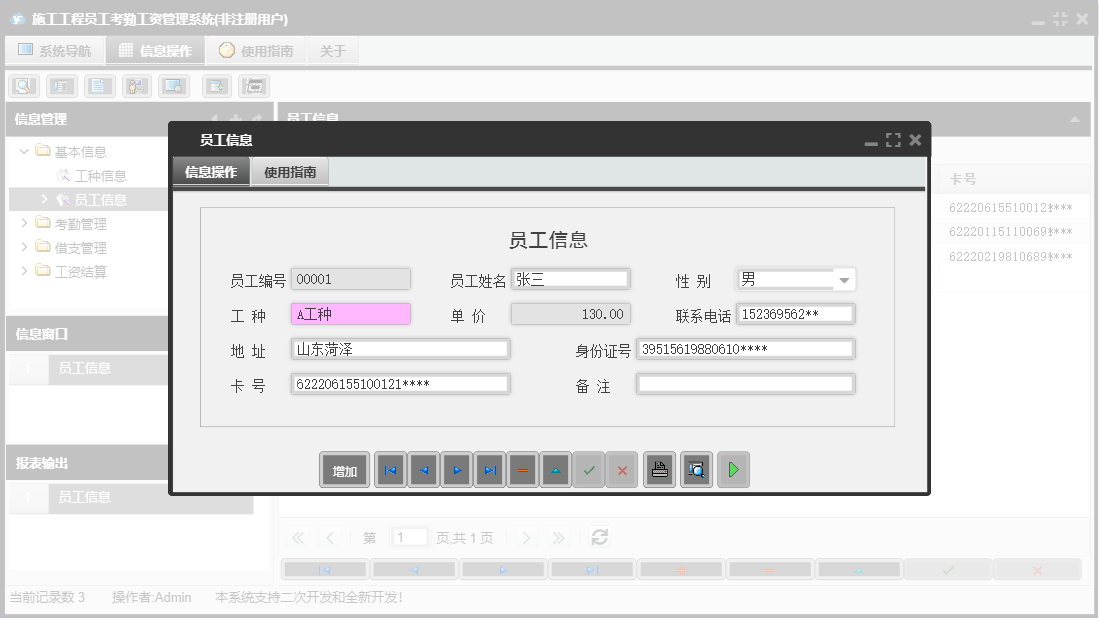Navigate to the first employee record

pos(390,469)
